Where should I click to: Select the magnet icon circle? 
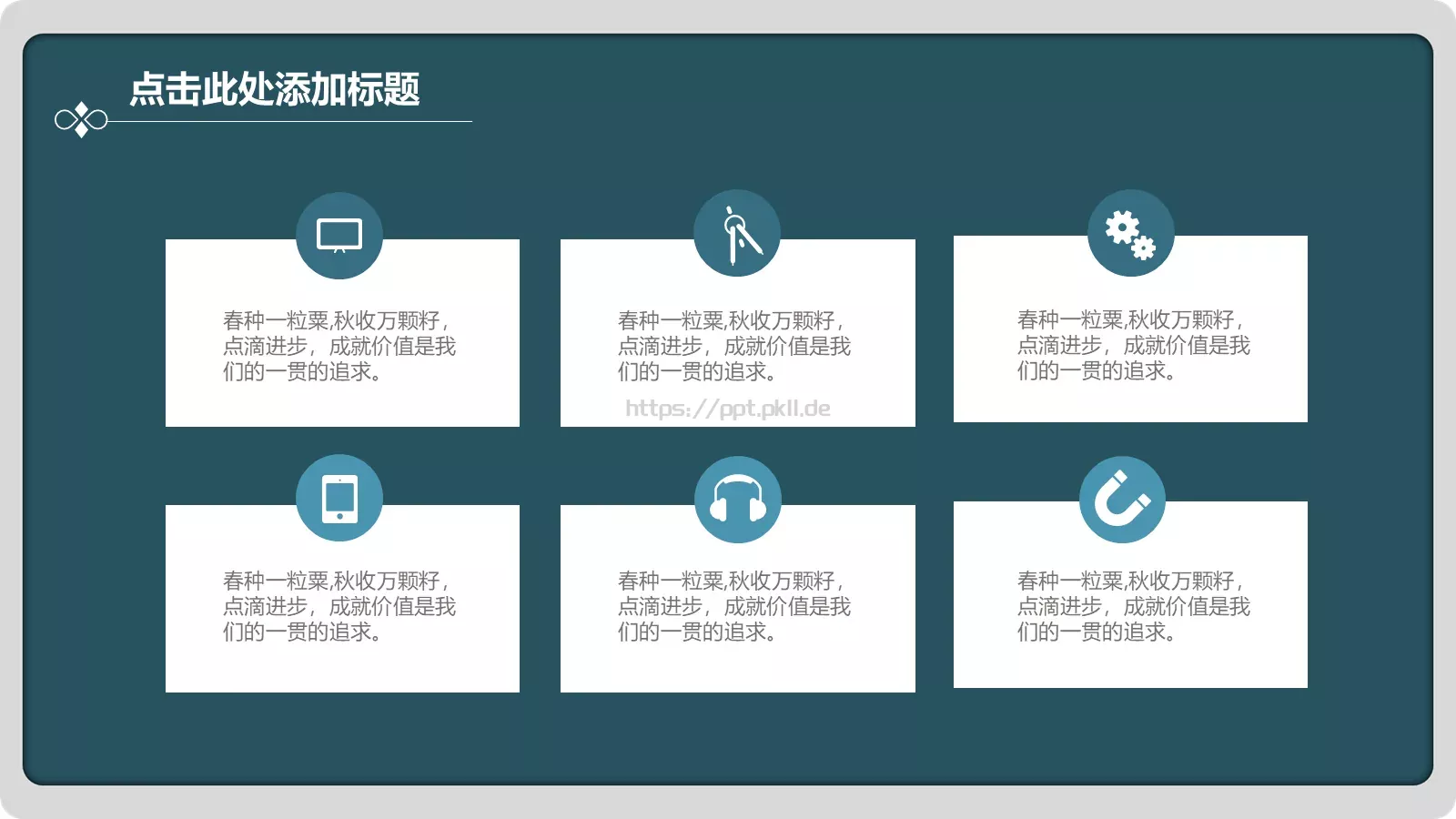[x=1123, y=500]
